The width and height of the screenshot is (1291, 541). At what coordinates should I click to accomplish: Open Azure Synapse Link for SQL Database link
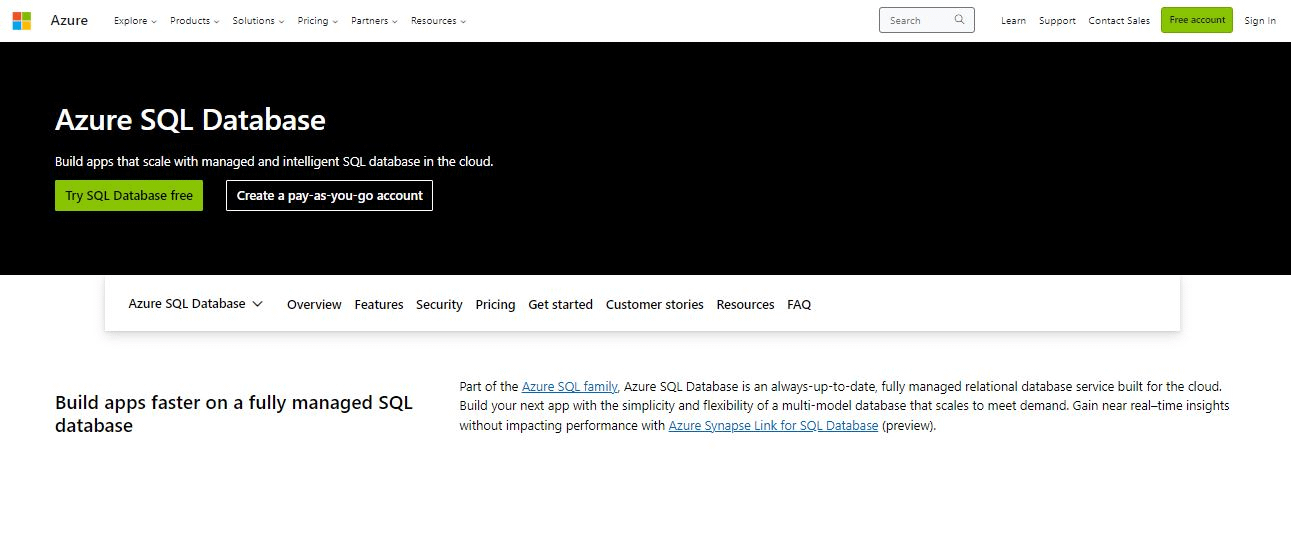click(773, 425)
